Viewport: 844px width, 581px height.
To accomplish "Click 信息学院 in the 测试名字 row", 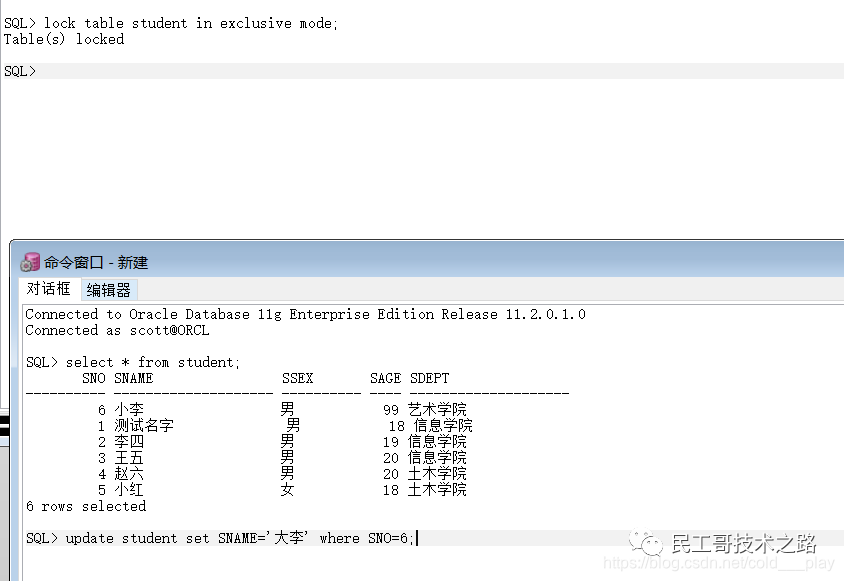I will 443,425.
